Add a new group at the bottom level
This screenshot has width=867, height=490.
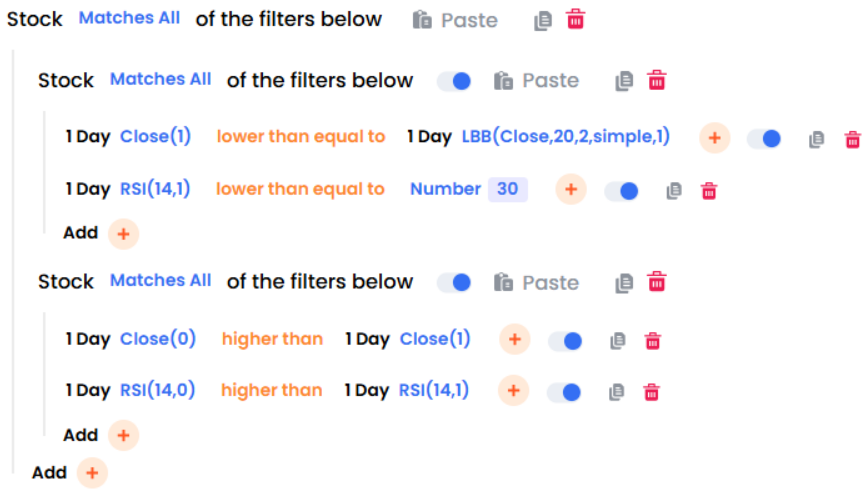(92, 473)
